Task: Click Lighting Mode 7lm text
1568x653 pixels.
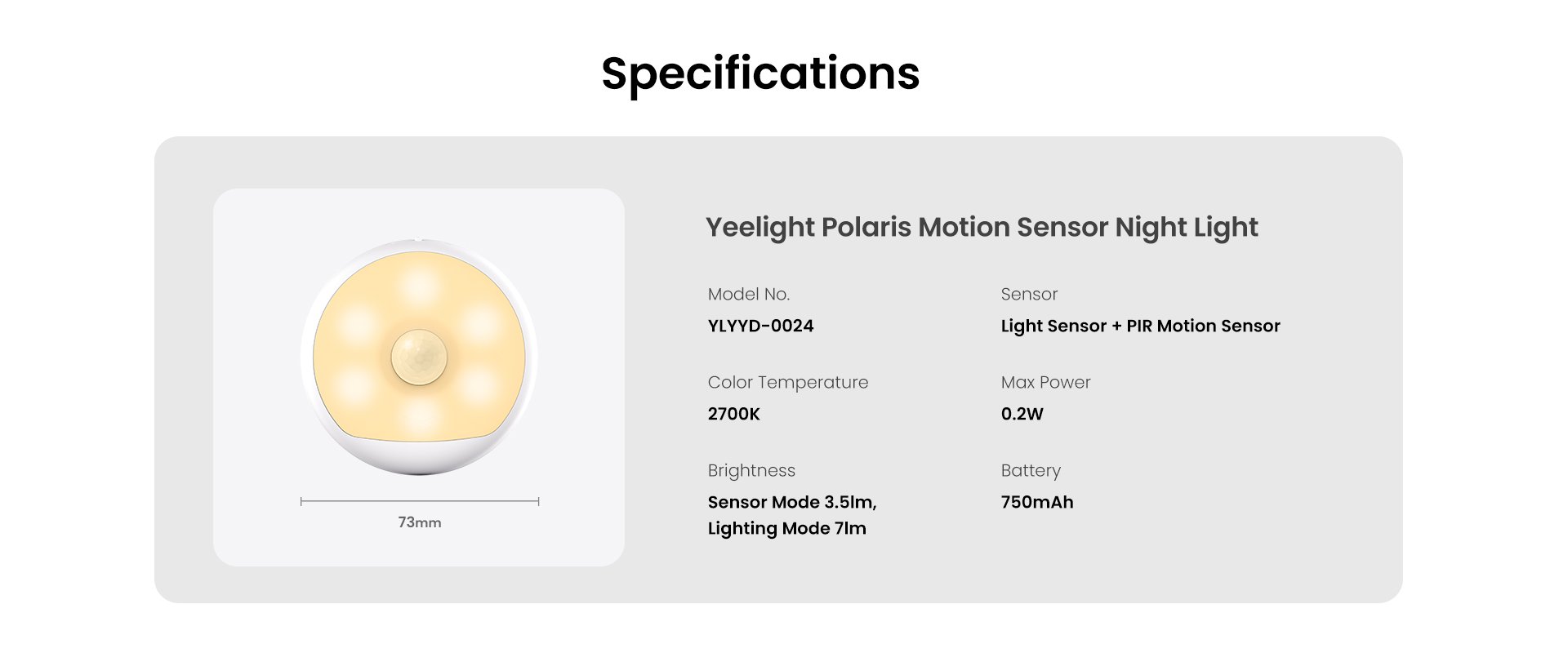Action: coord(786,528)
